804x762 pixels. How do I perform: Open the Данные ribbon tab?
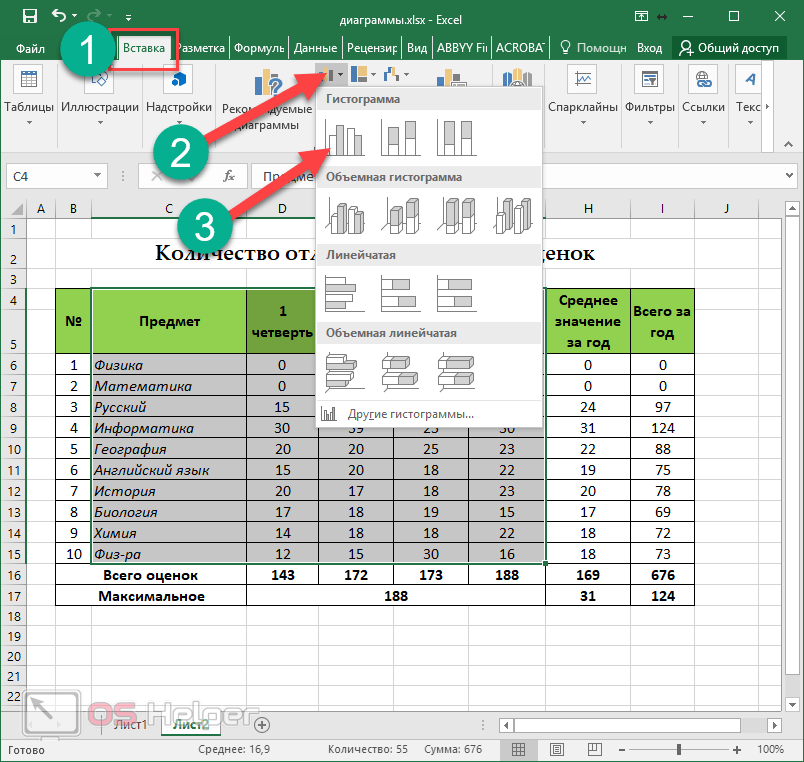click(314, 47)
